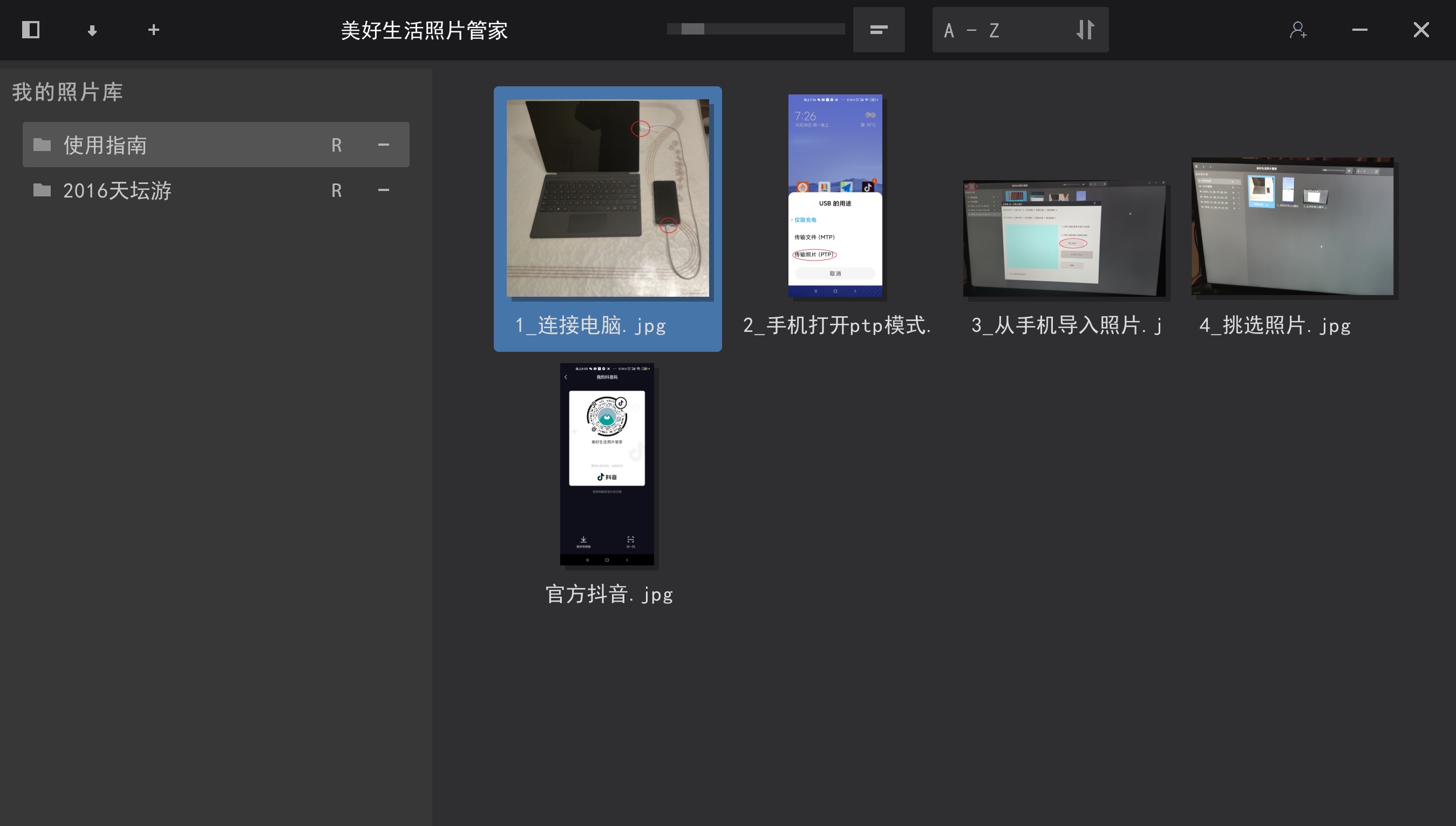The width and height of the screenshot is (1456, 826).
Task: Click the list layout icon beside the slider
Action: click(879, 30)
